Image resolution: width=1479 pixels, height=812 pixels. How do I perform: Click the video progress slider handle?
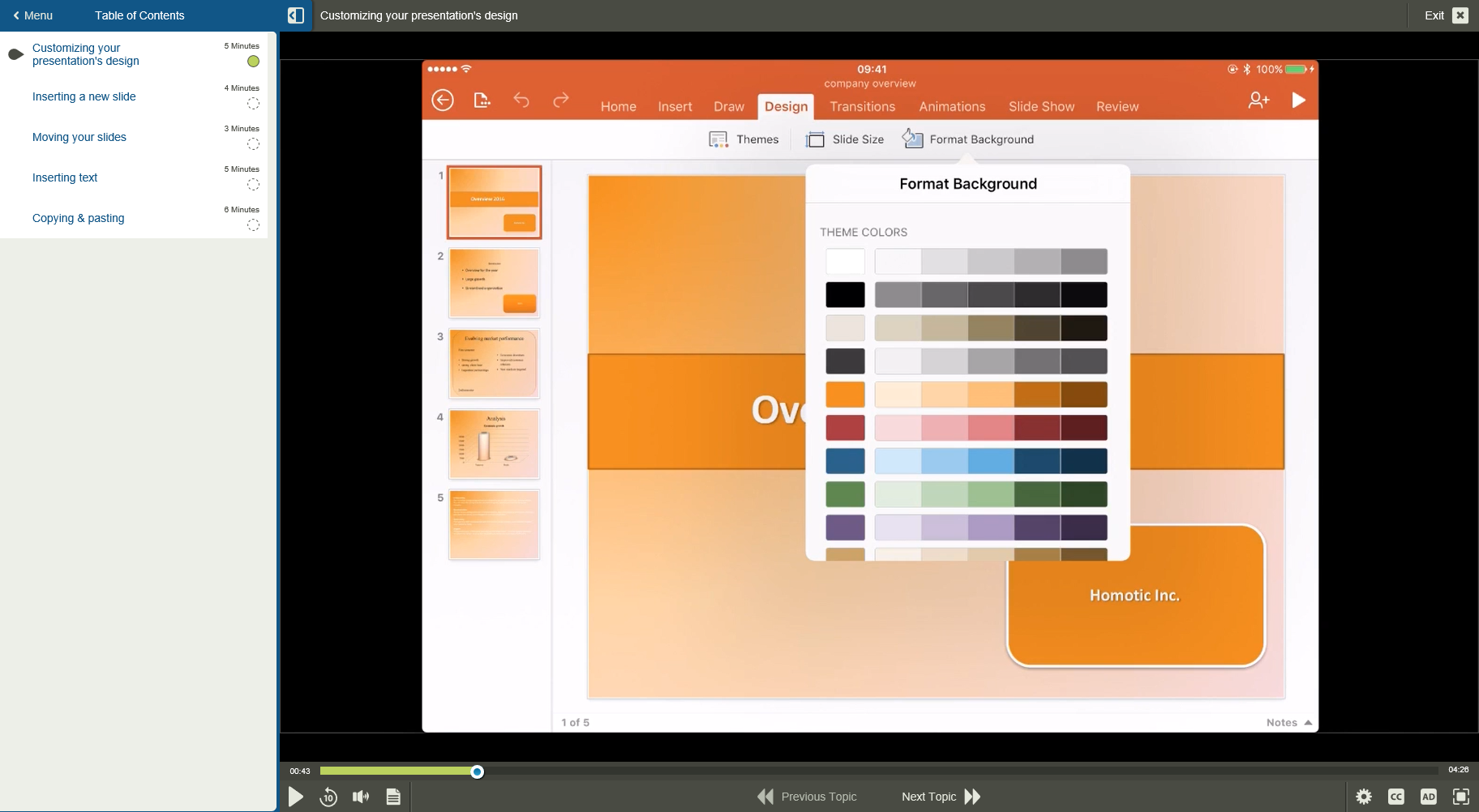[x=477, y=771]
